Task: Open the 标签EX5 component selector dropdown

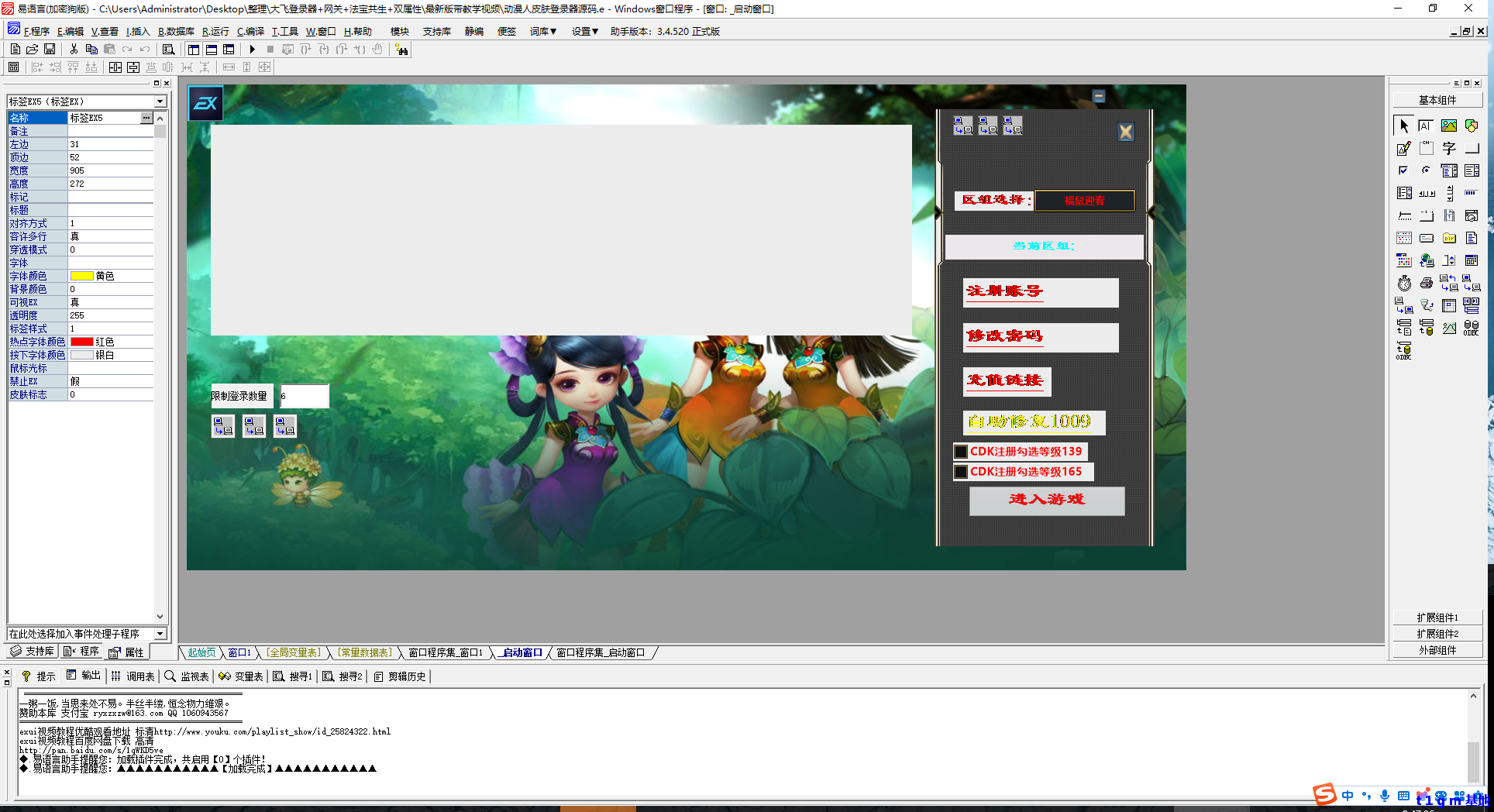Action: [x=159, y=101]
